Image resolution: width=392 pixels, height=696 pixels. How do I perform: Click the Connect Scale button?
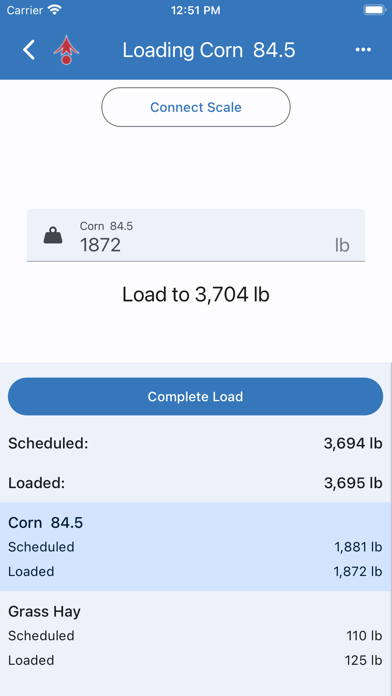196,107
